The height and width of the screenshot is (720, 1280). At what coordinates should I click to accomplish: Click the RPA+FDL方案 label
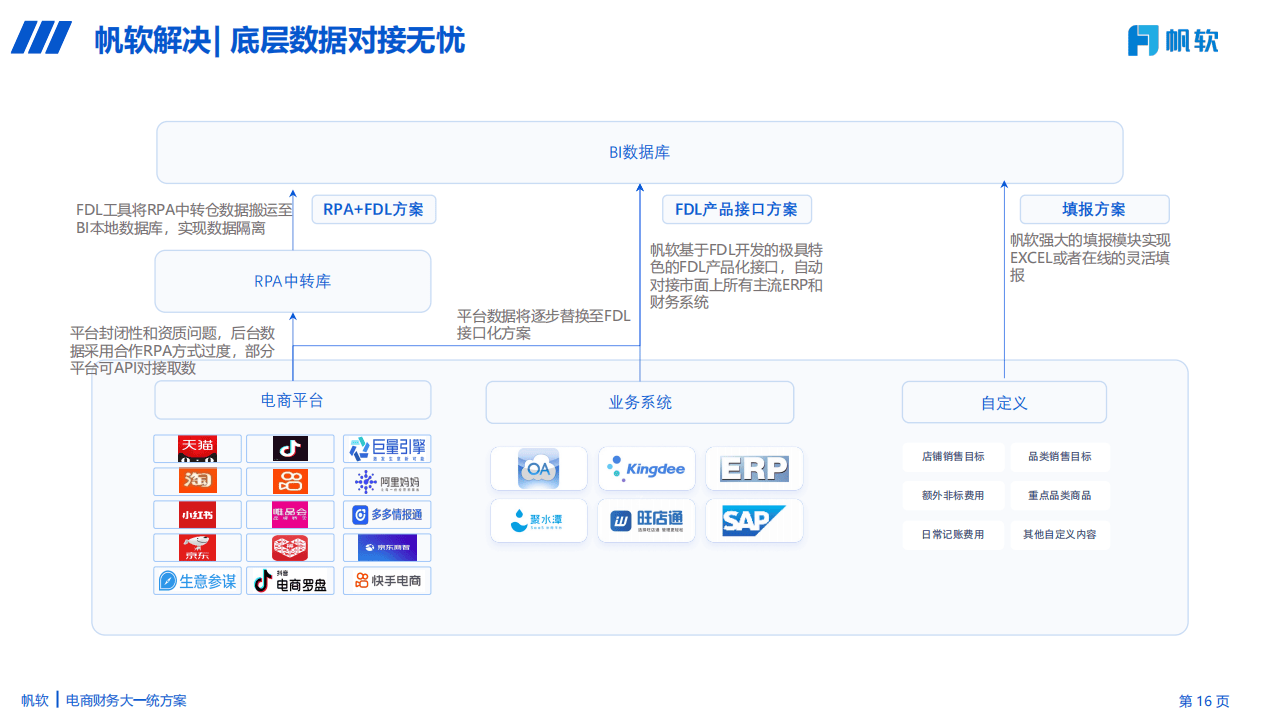pos(373,209)
